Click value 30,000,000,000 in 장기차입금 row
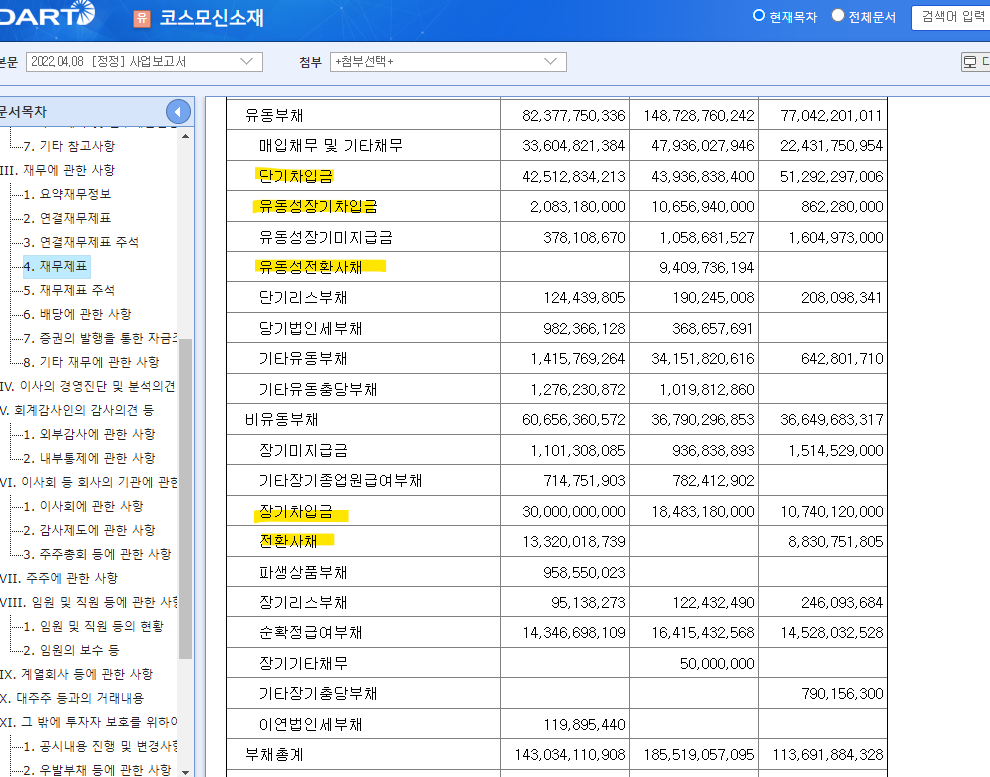990x777 pixels. click(x=573, y=511)
